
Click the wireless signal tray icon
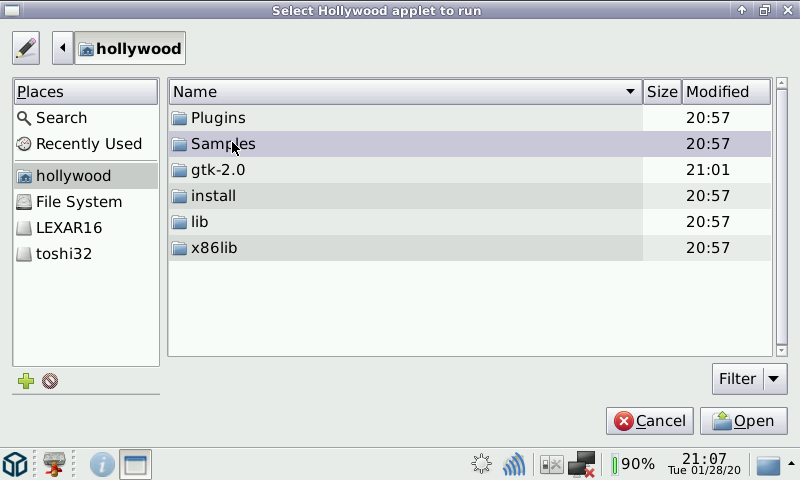[x=514, y=465]
